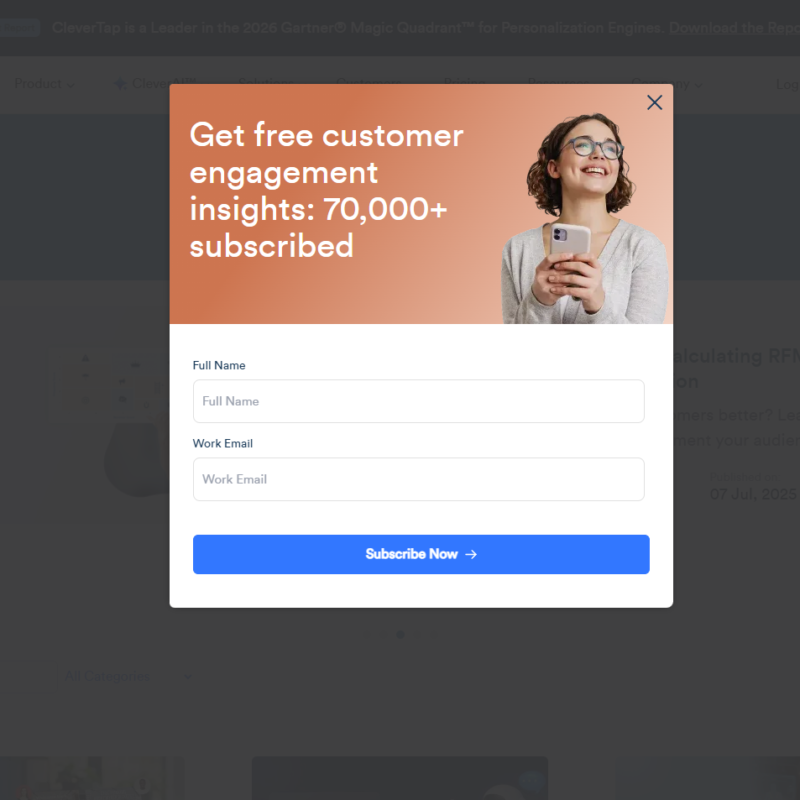Screen dimensions: 800x800
Task: Close the newsletter popup with the X
Action: (655, 103)
